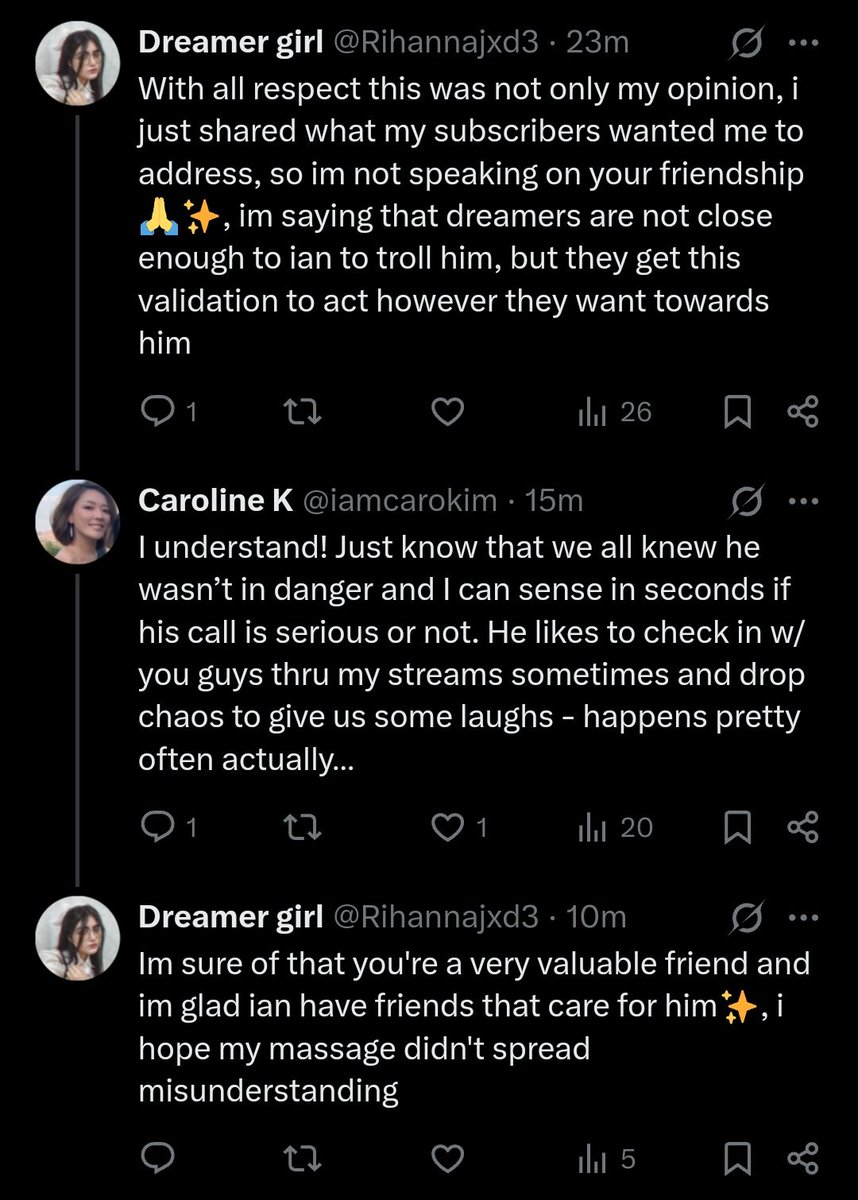Open more options on first Dreamer girl tweet

803,43
